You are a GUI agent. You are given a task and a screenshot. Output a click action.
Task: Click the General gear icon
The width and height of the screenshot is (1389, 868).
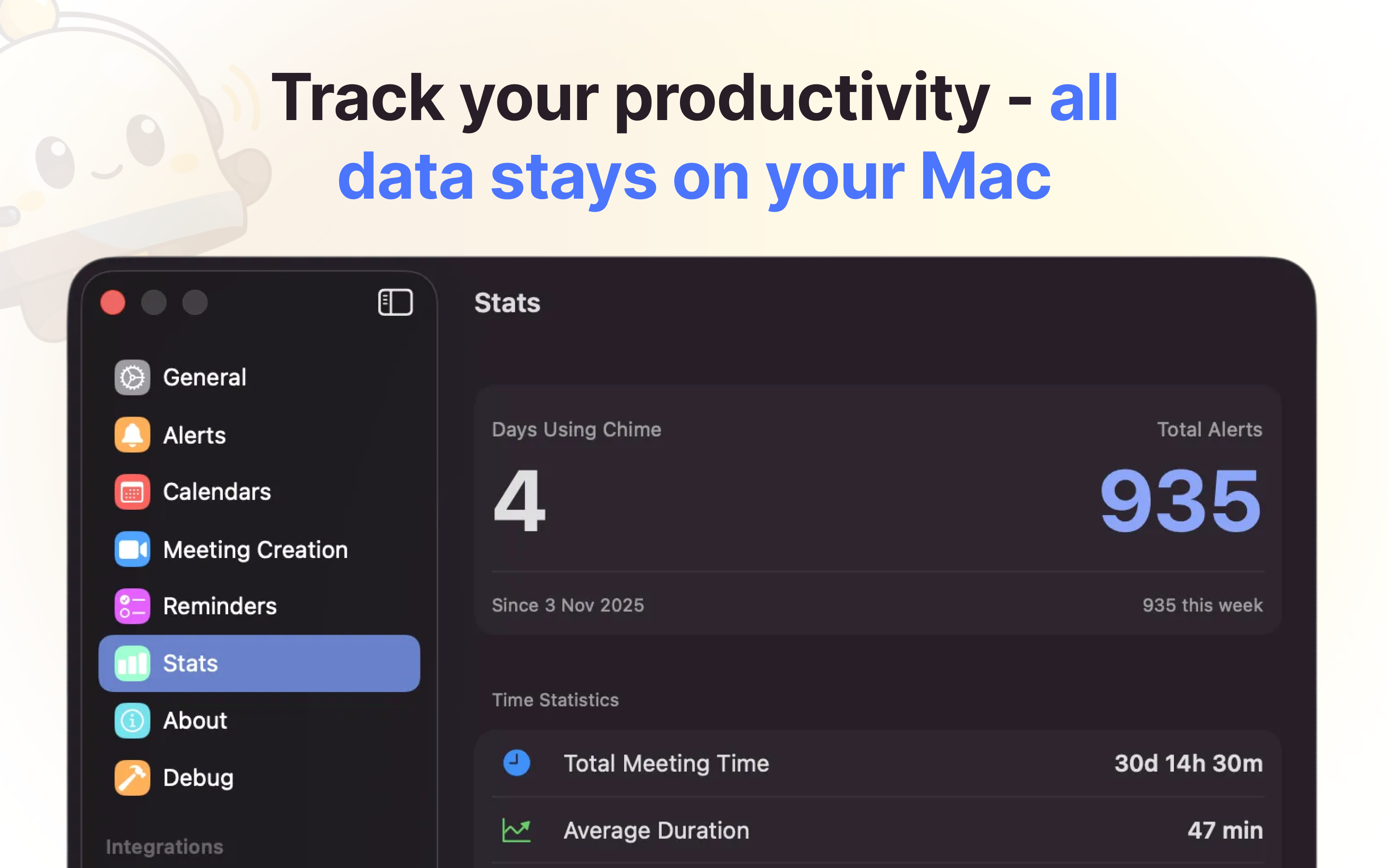coord(132,377)
